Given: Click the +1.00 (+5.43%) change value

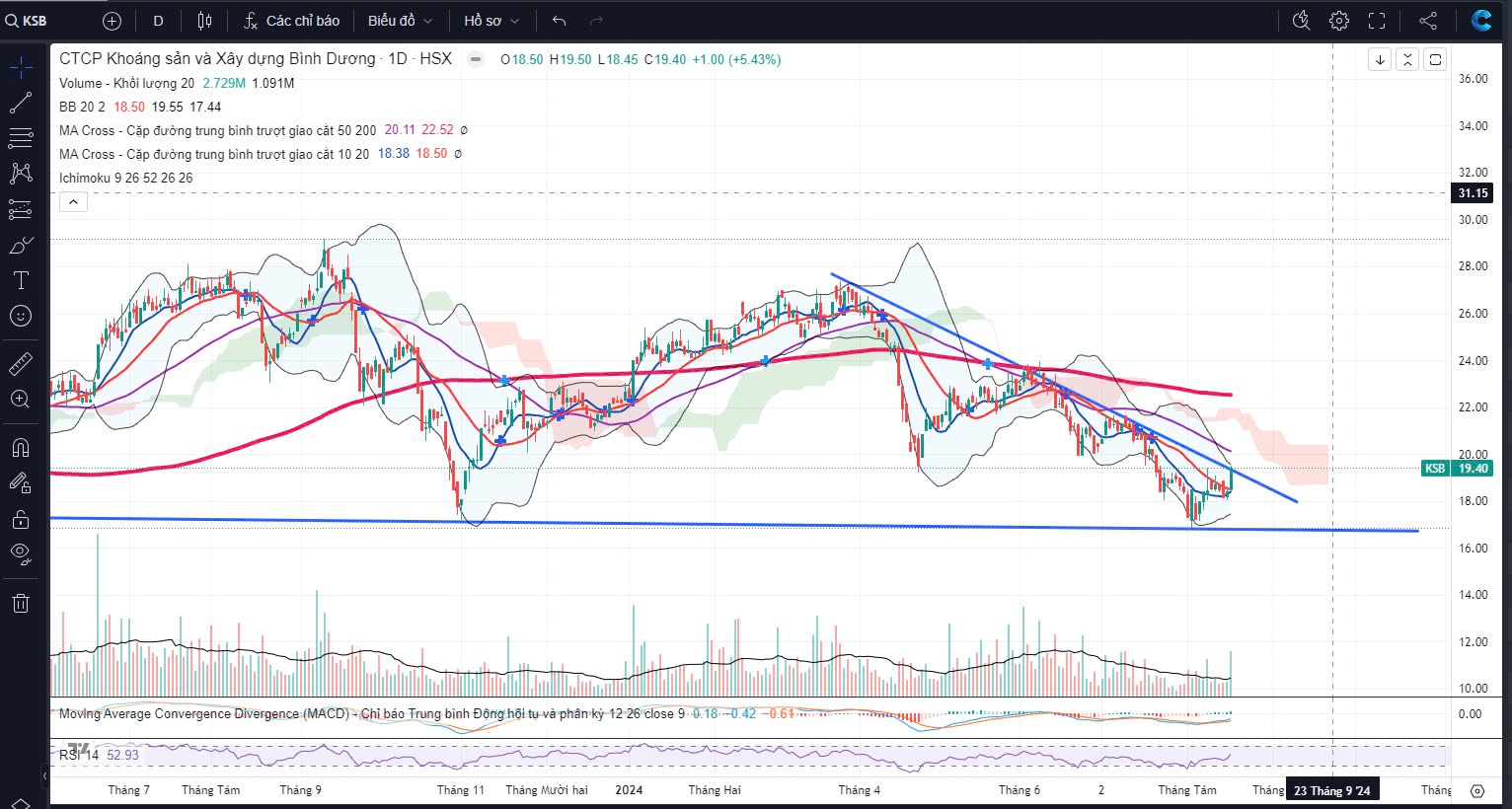Looking at the screenshot, I should [x=736, y=59].
